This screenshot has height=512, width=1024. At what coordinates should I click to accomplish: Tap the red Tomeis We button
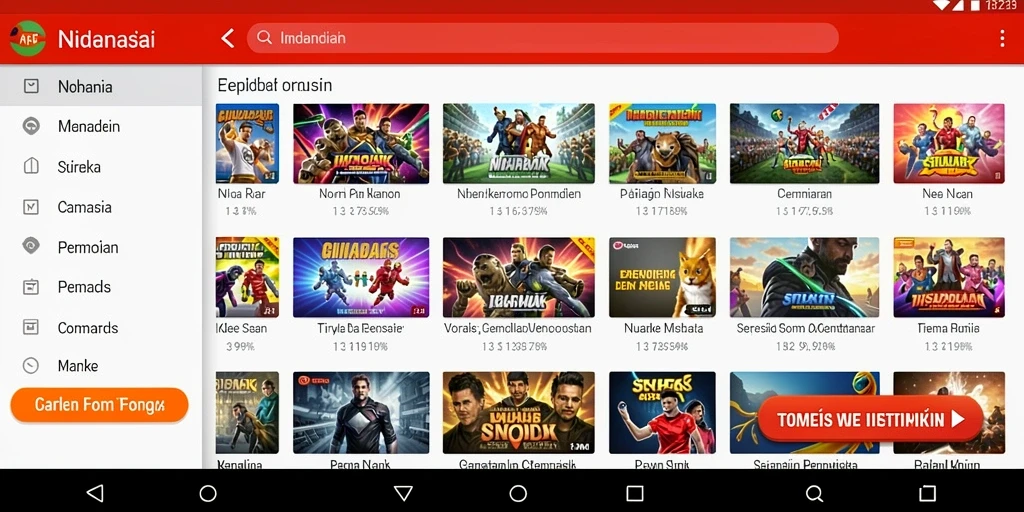[871, 419]
